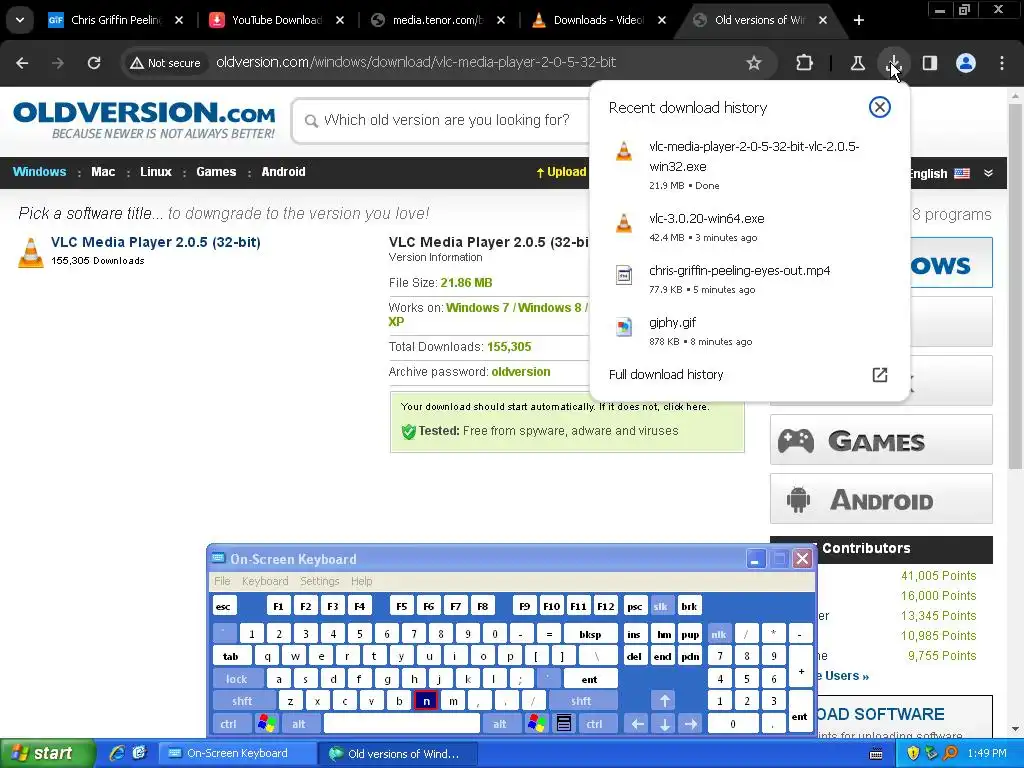Toggle the left shft key
The height and width of the screenshot is (768, 1024).
(242, 701)
